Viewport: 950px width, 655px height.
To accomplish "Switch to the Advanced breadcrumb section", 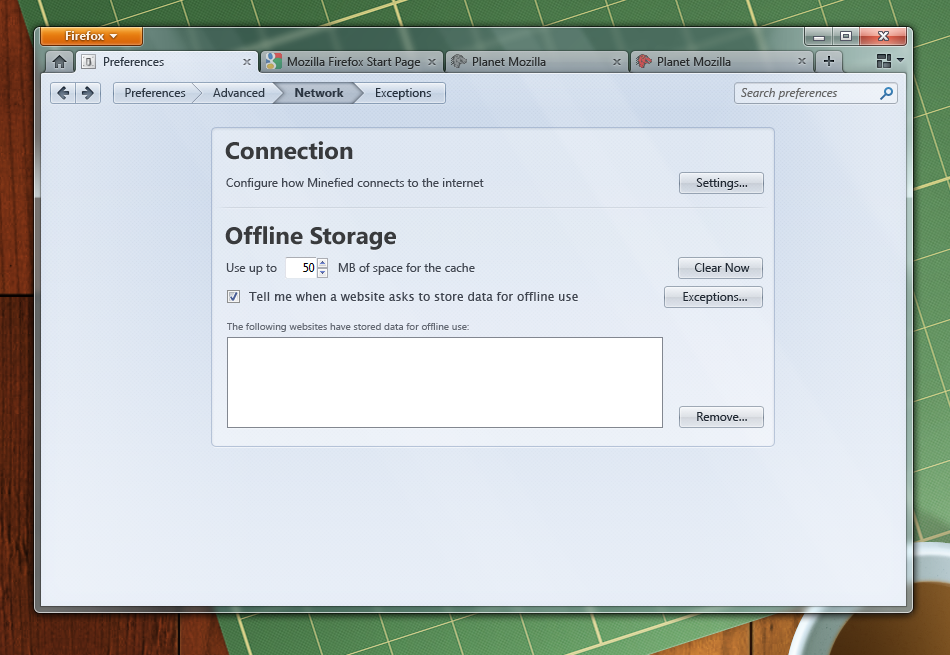I will 237,92.
